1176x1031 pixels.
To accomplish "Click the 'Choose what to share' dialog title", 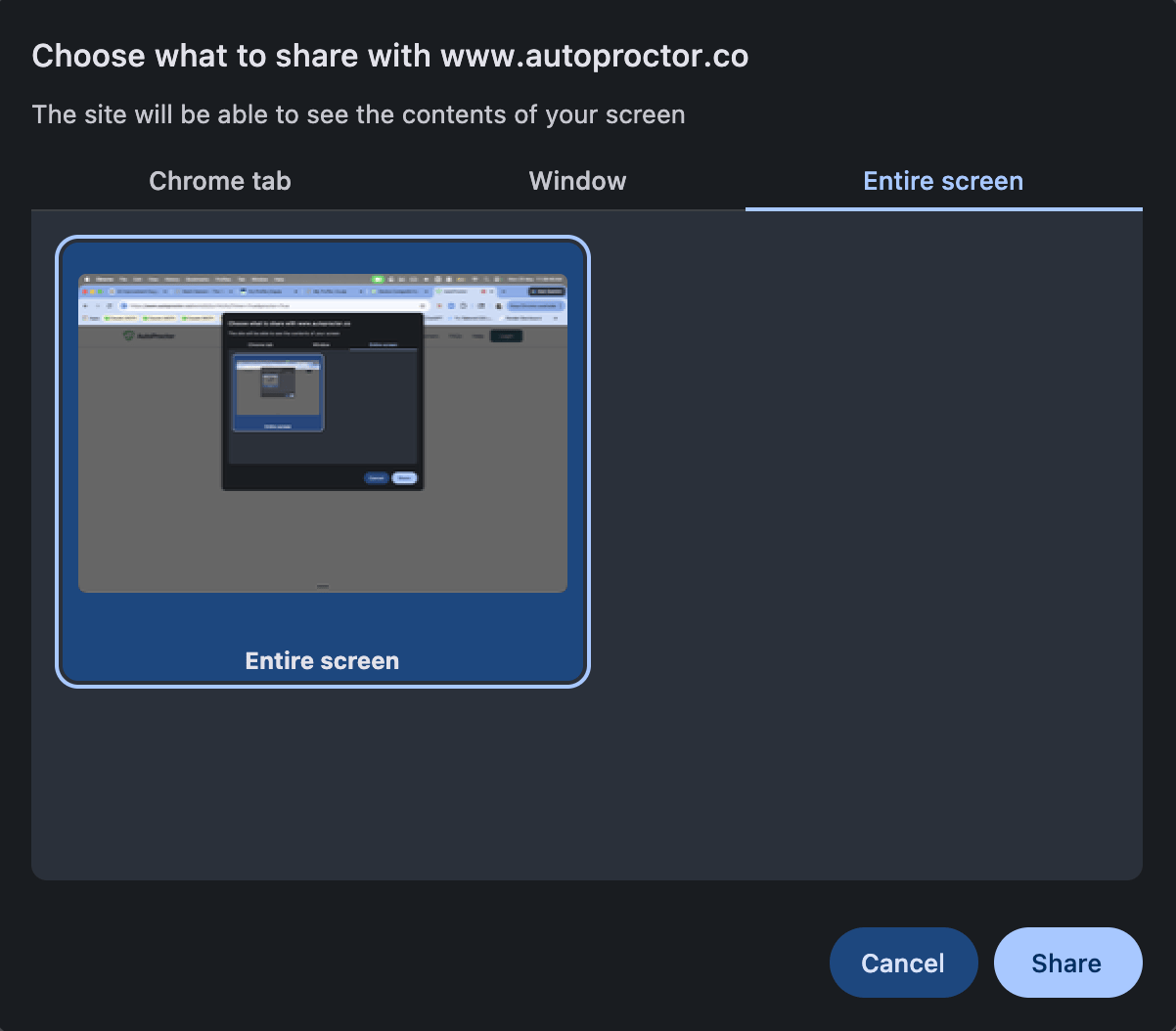I will (x=390, y=56).
